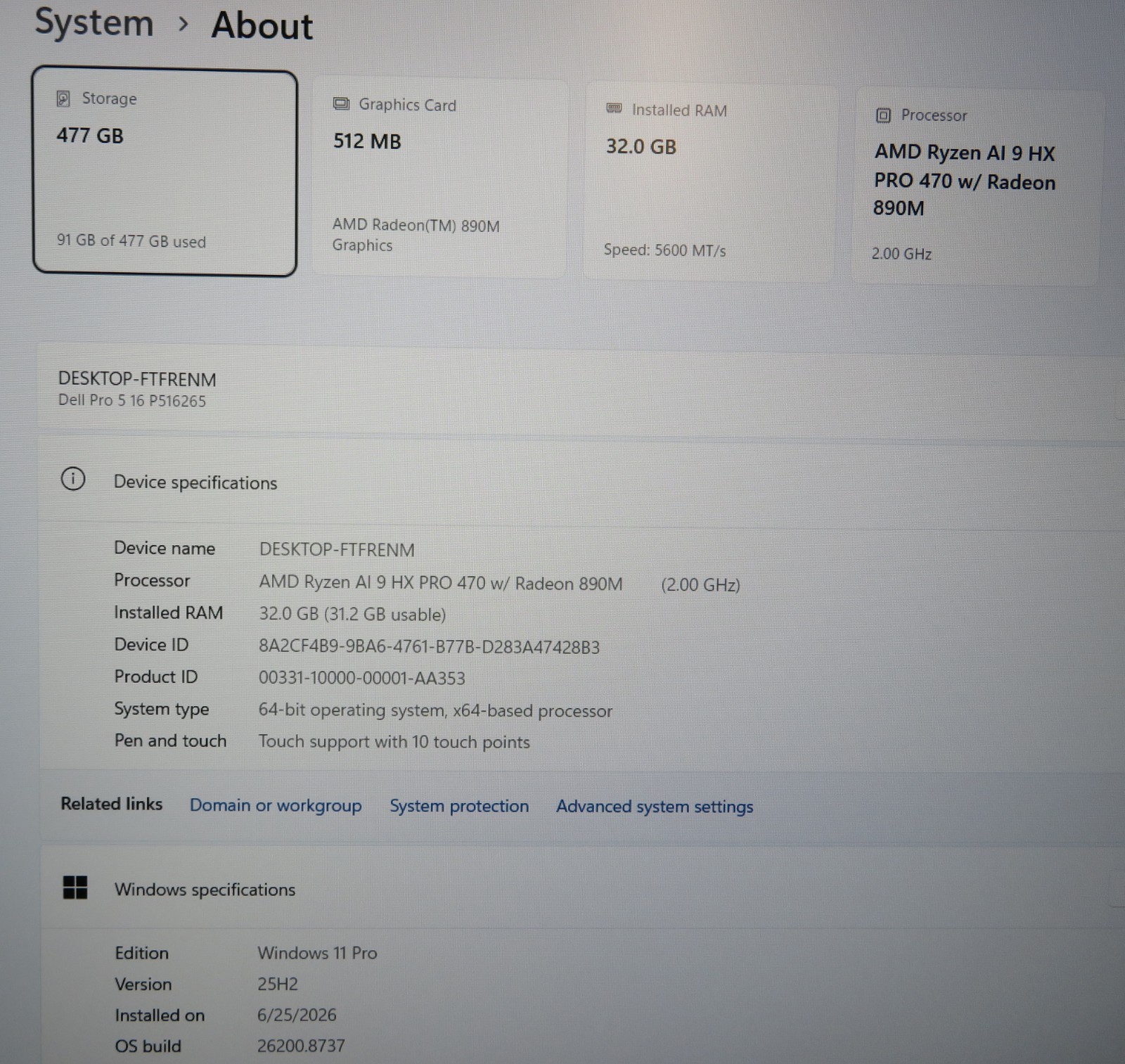The height and width of the screenshot is (1064, 1125).
Task: Open the Storage card showing 477 GB
Action: click(x=165, y=172)
